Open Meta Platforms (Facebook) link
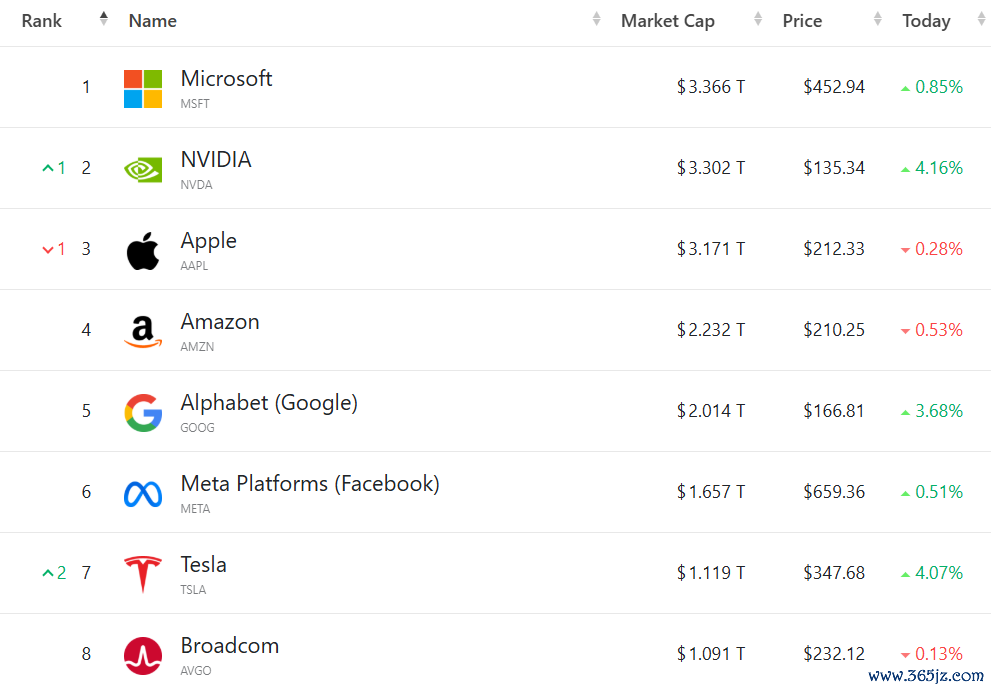This screenshot has width=991, height=691. point(310,484)
